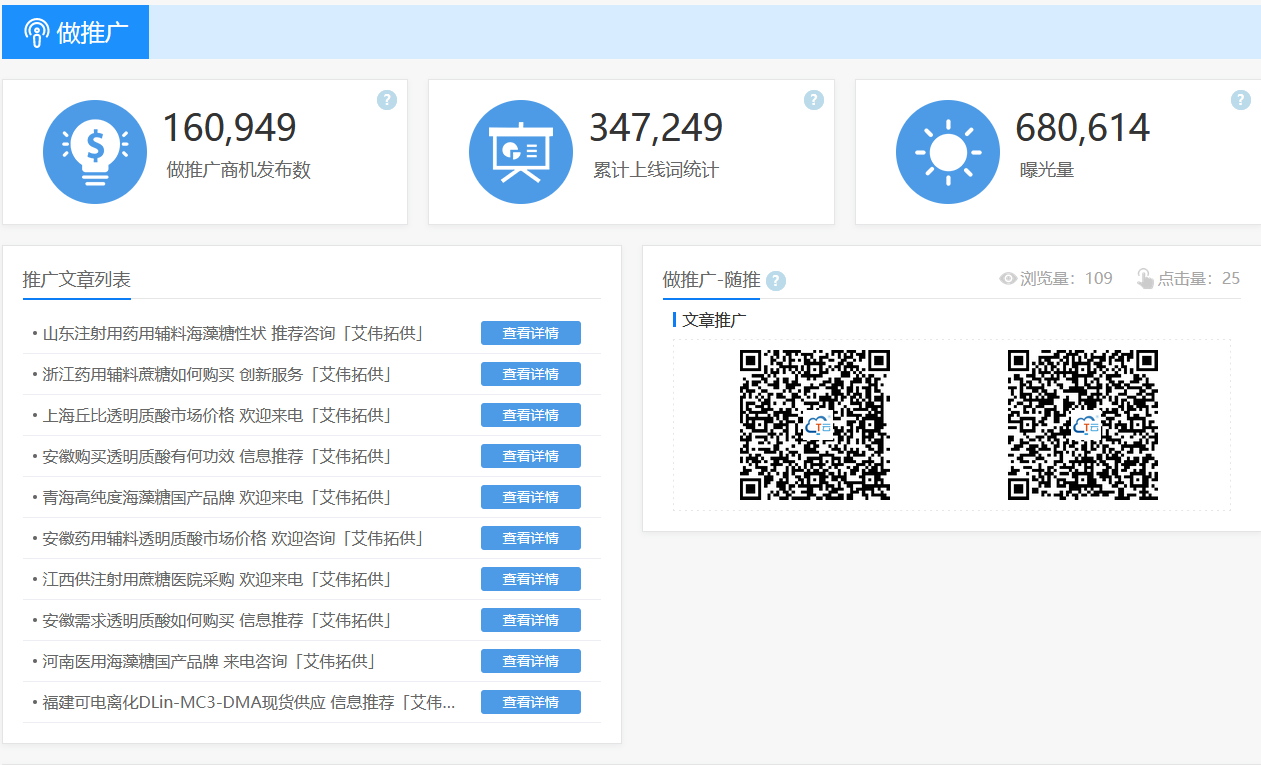
Task: Click the 累计上线词统计 label
Action: point(656,170)
